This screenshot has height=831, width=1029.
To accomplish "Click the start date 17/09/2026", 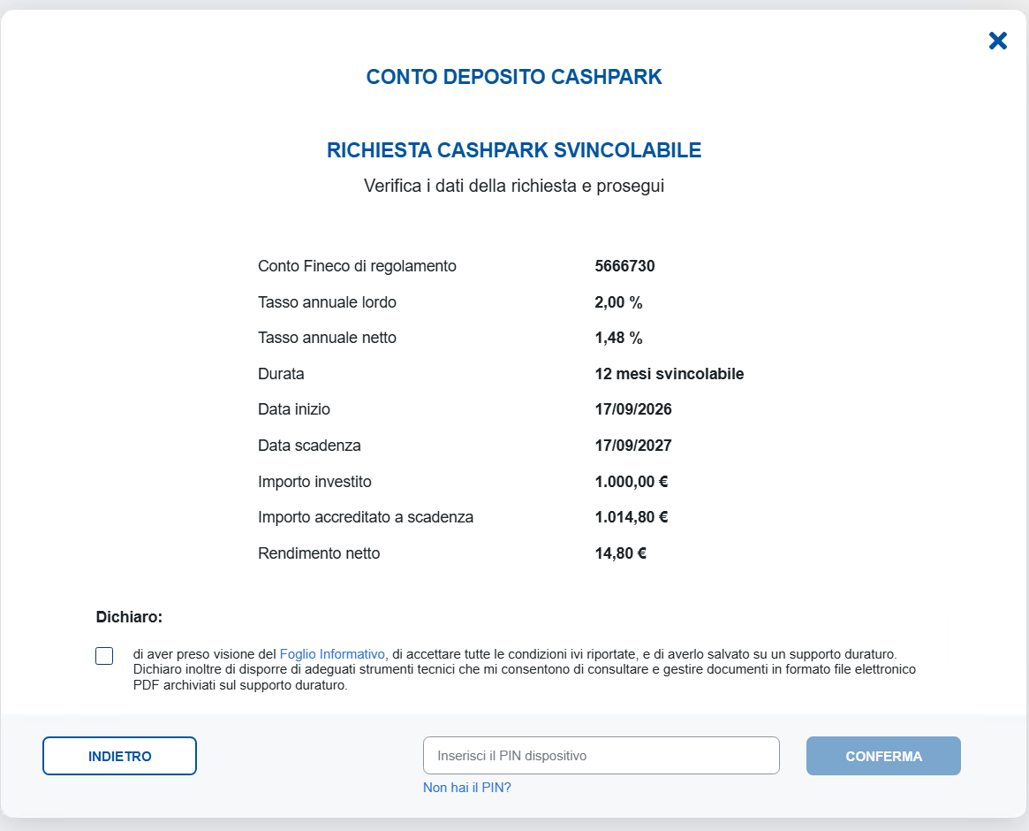I will [633, 409].
